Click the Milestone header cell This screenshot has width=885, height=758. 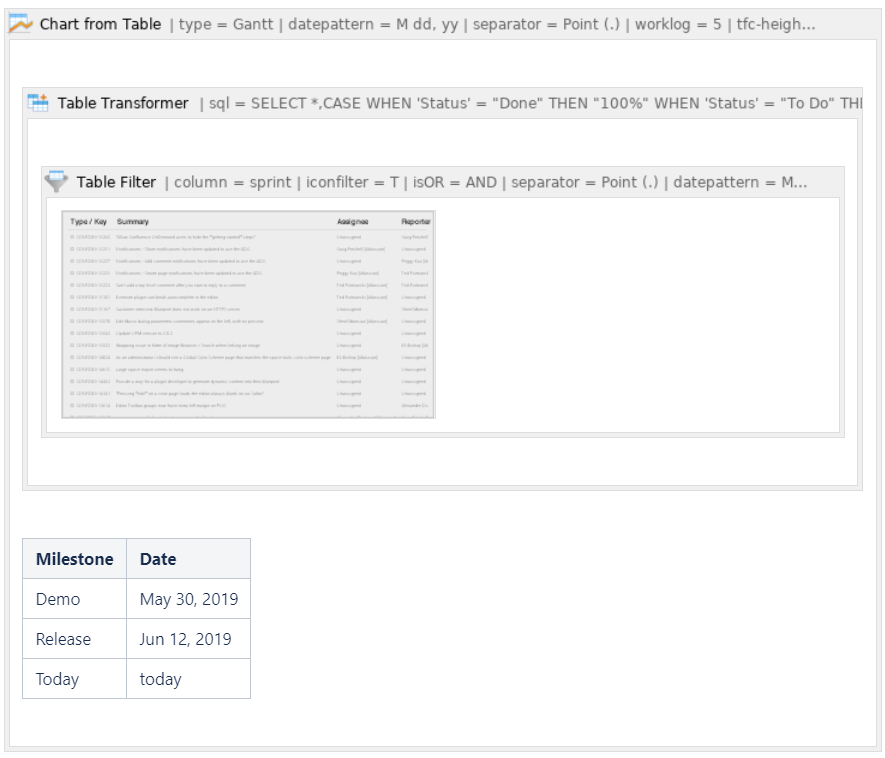[x=74, y=559]
